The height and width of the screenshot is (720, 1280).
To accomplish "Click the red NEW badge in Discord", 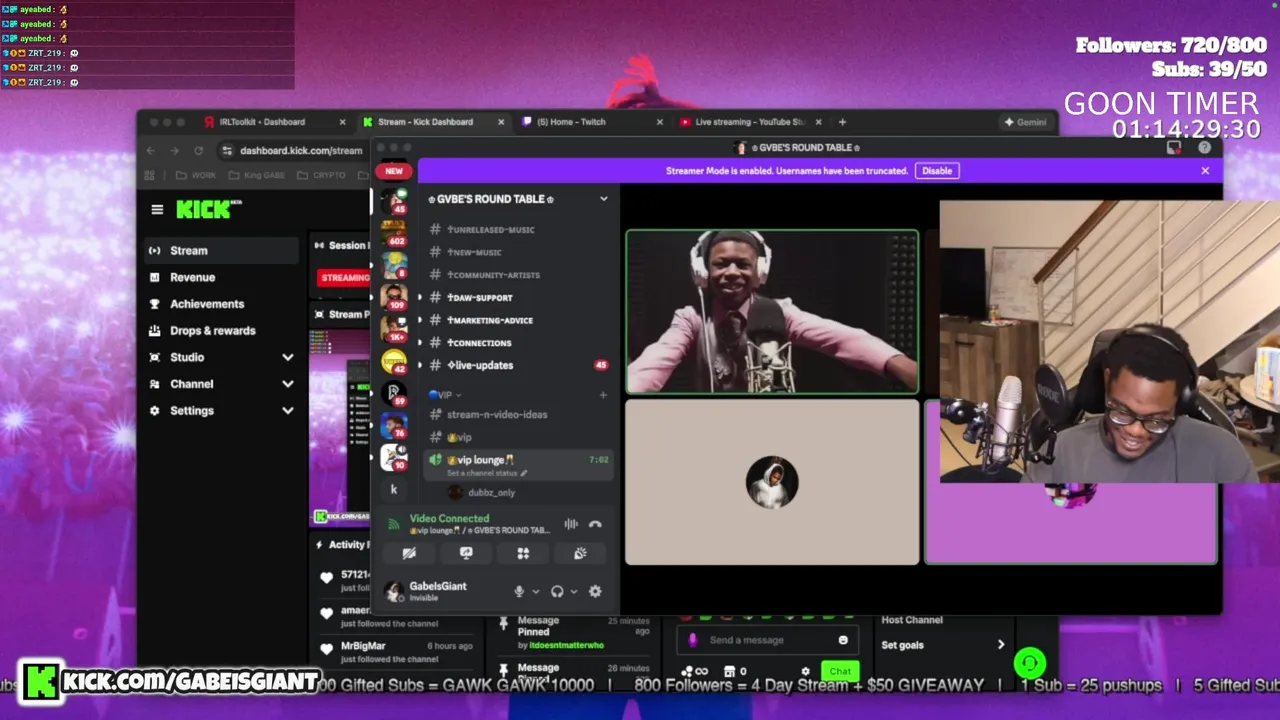I will tap(394, 171).
